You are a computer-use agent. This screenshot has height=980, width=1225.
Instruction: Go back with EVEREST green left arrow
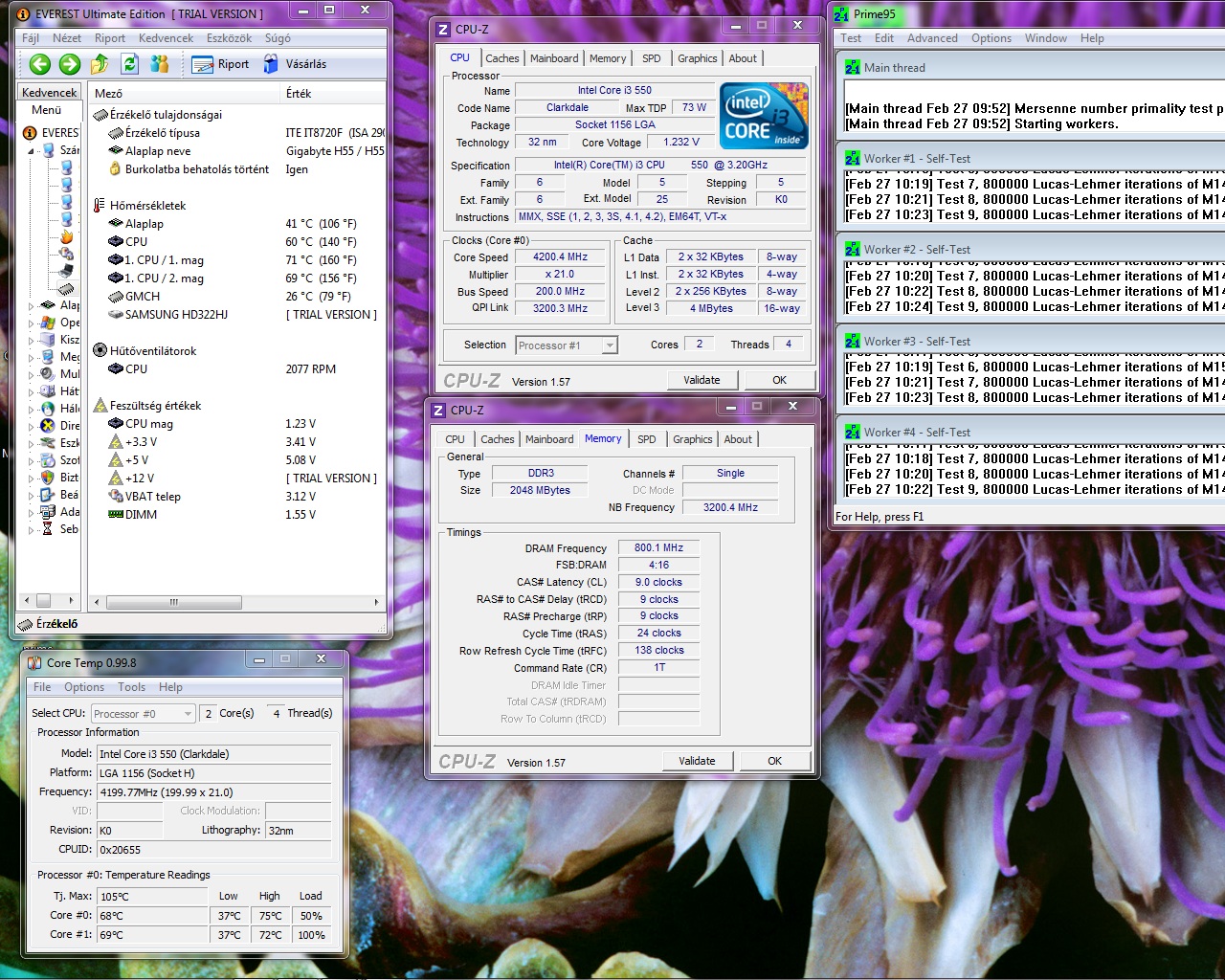[x=39, y=64]
